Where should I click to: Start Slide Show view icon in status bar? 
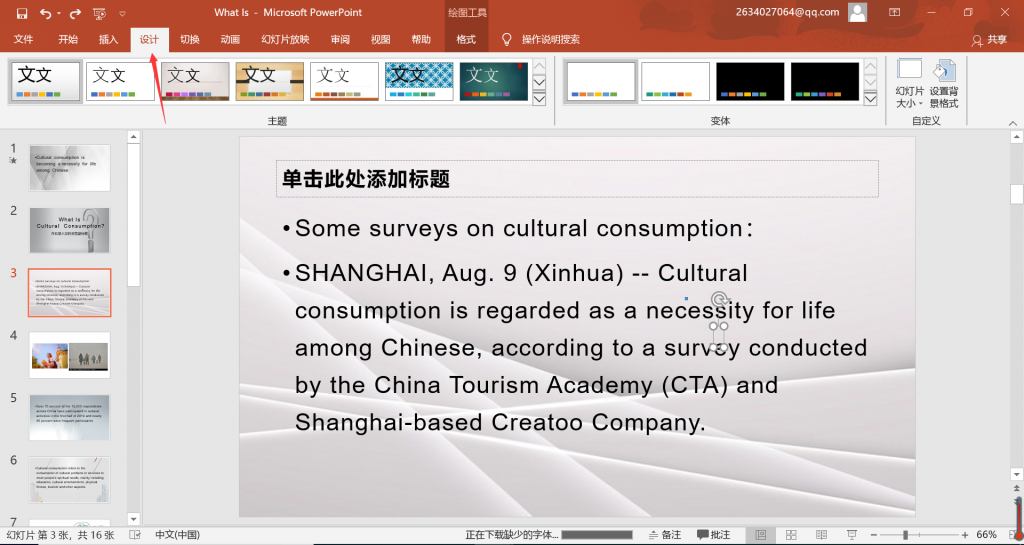tap(852, 535)
